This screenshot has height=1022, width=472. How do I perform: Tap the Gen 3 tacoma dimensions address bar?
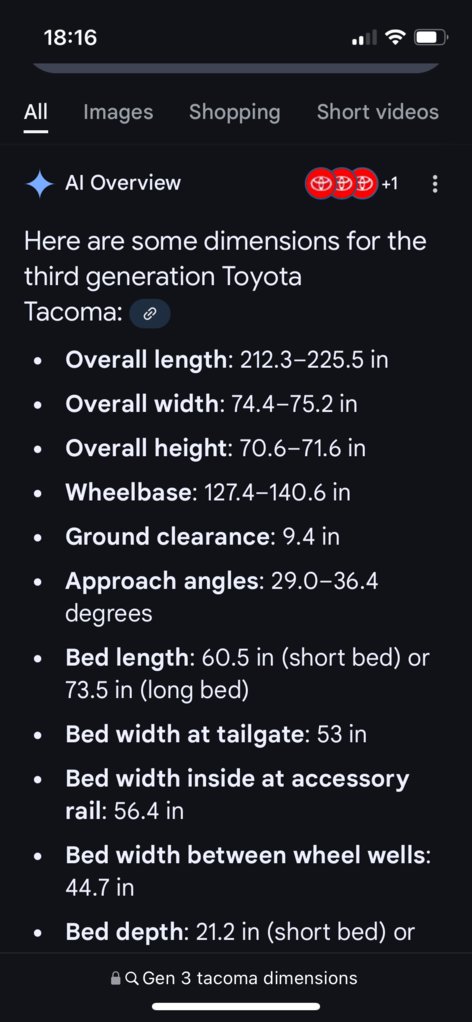tap(236, 978)
